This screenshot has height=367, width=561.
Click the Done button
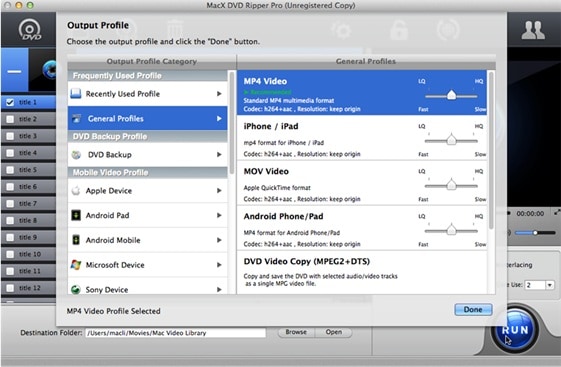point(473,309)
